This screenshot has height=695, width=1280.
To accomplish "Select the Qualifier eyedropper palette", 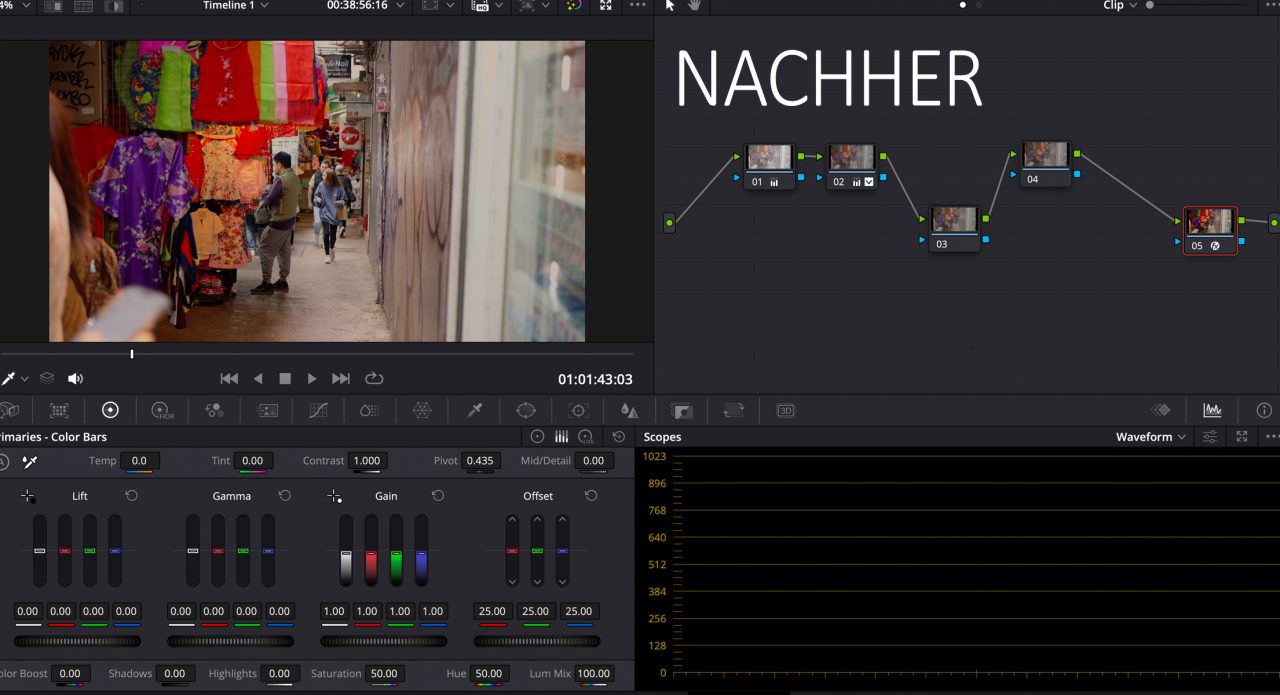I will point(475,410).
